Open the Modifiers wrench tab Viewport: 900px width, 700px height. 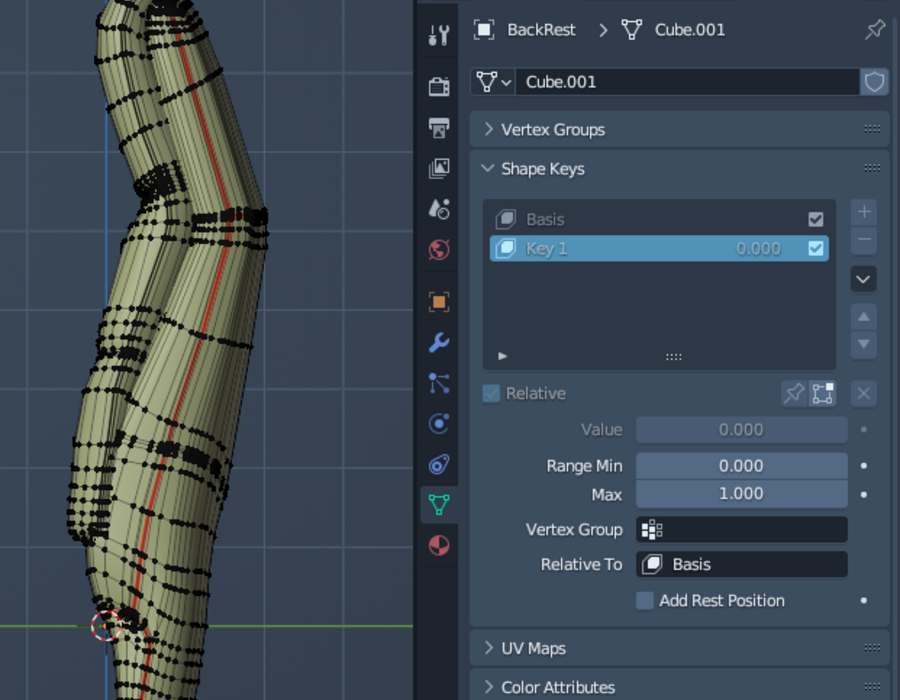(439, 343)
